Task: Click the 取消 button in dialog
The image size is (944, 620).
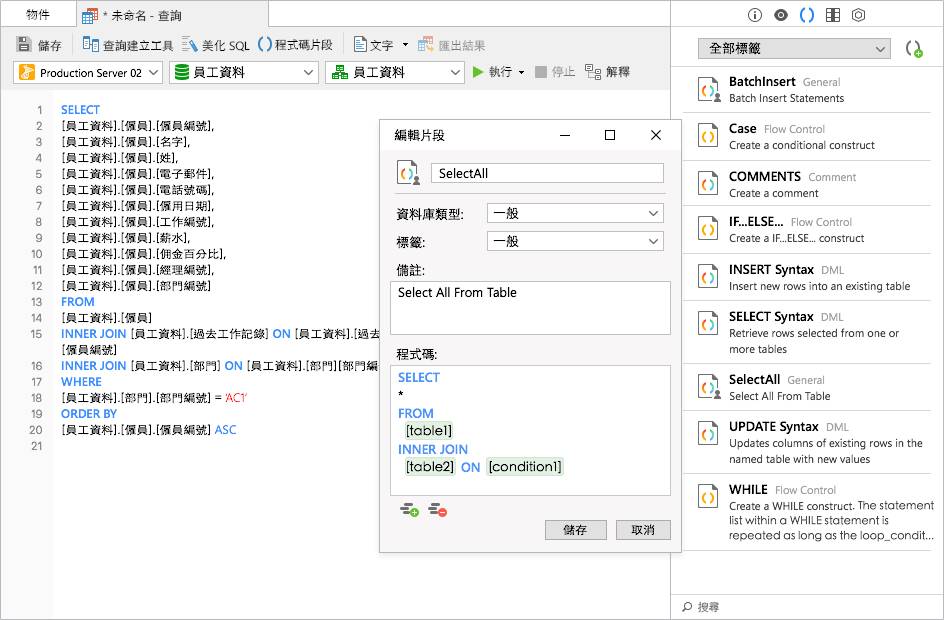Action: [x=642, y=530]
